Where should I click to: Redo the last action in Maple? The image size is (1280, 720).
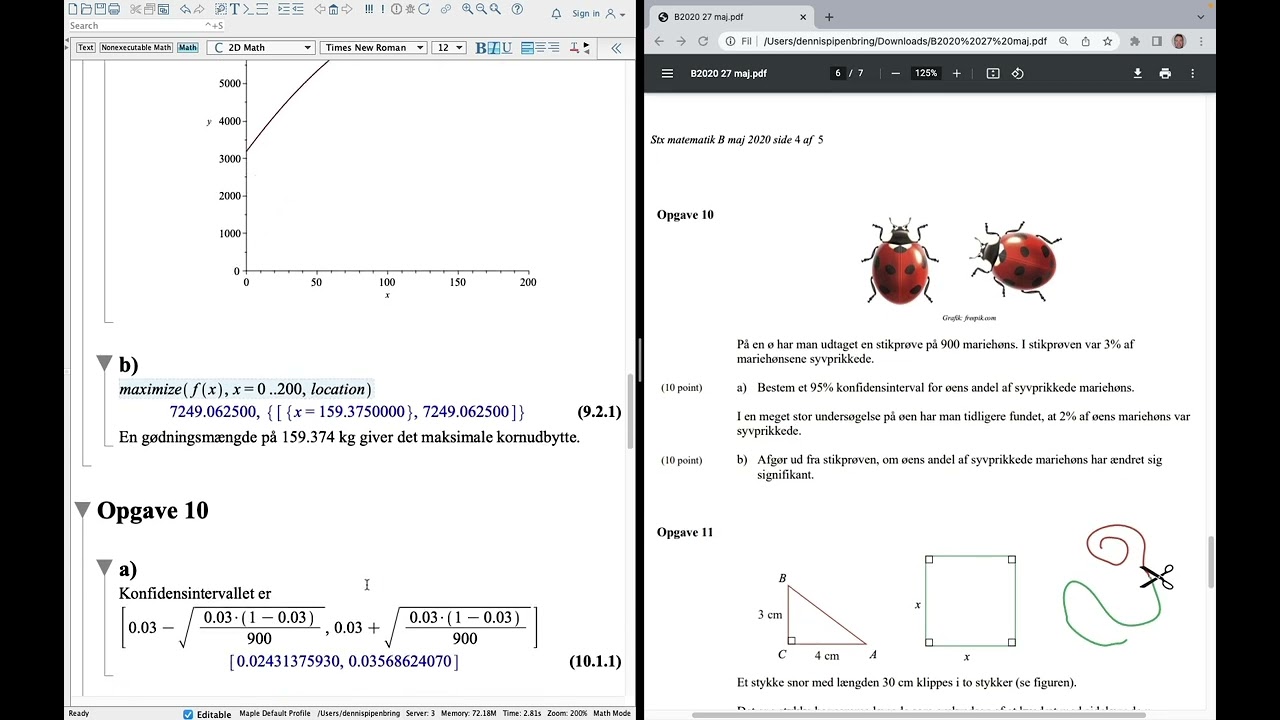(x=199, y=9)
